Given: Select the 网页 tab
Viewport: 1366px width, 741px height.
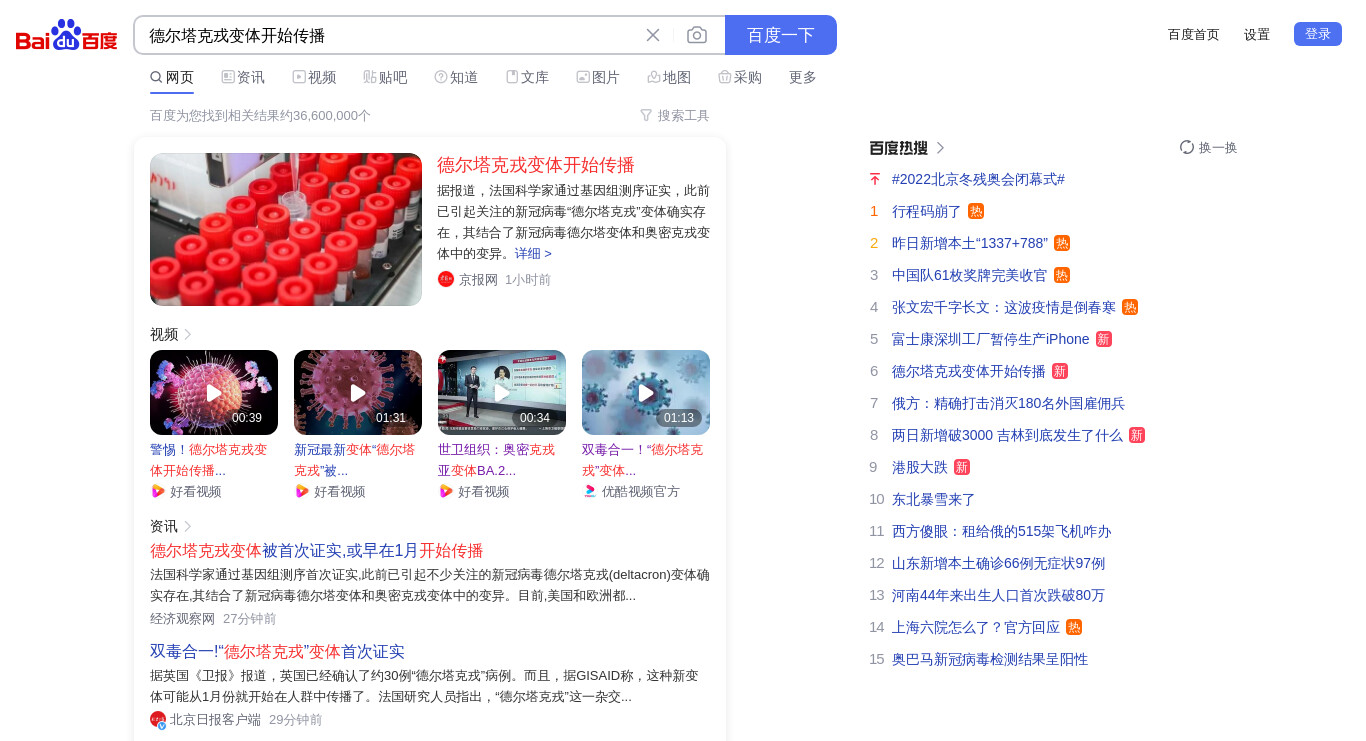Looking at the screenshot, I should [x=172, y=77].
